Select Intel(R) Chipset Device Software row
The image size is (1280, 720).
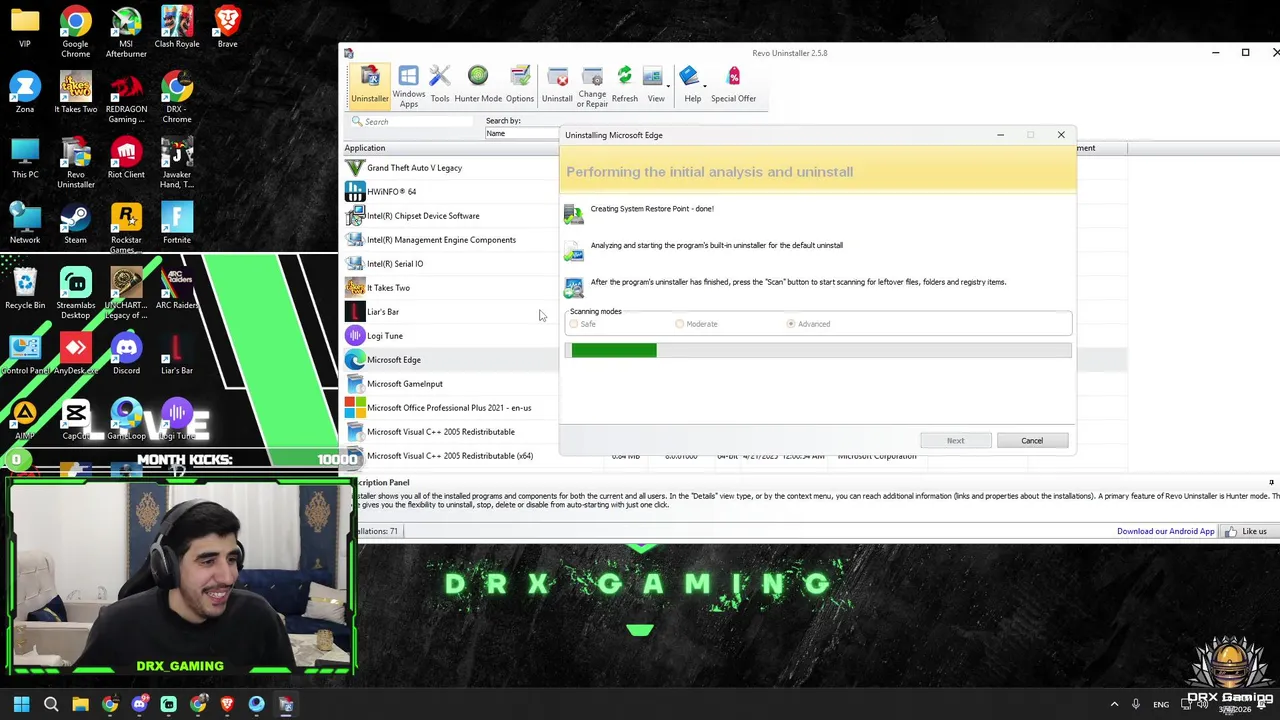click(451, 216)
